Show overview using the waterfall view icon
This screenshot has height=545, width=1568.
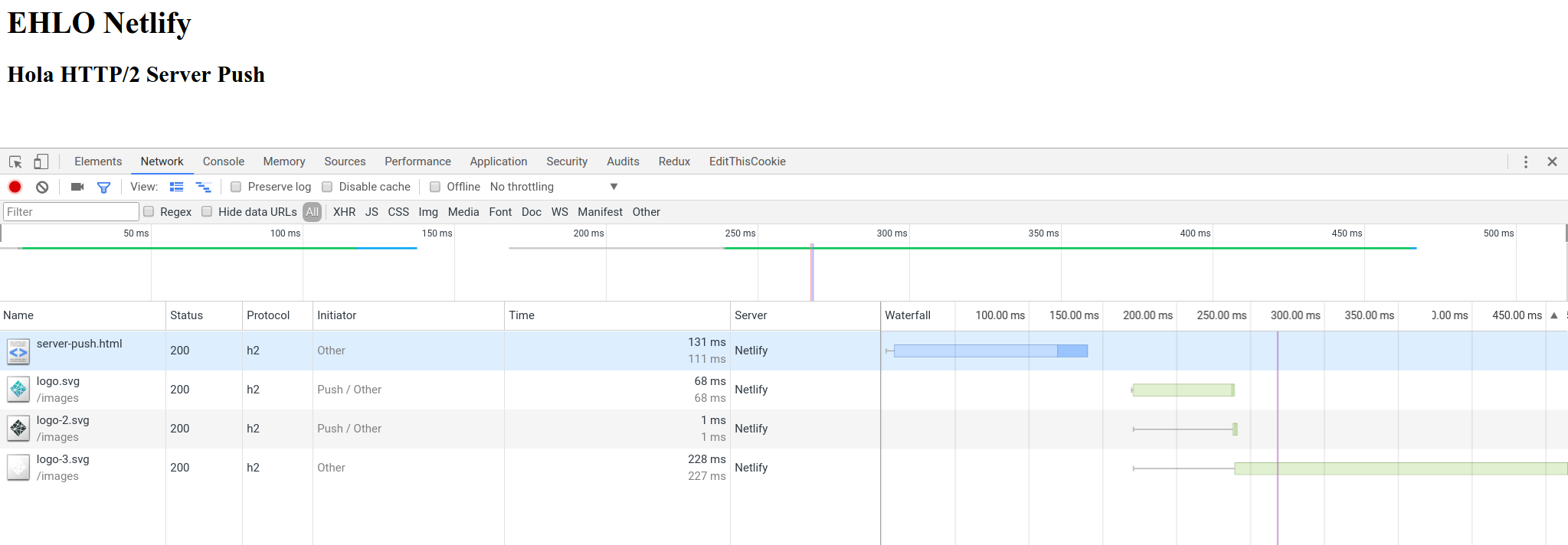tap(203, 187)
